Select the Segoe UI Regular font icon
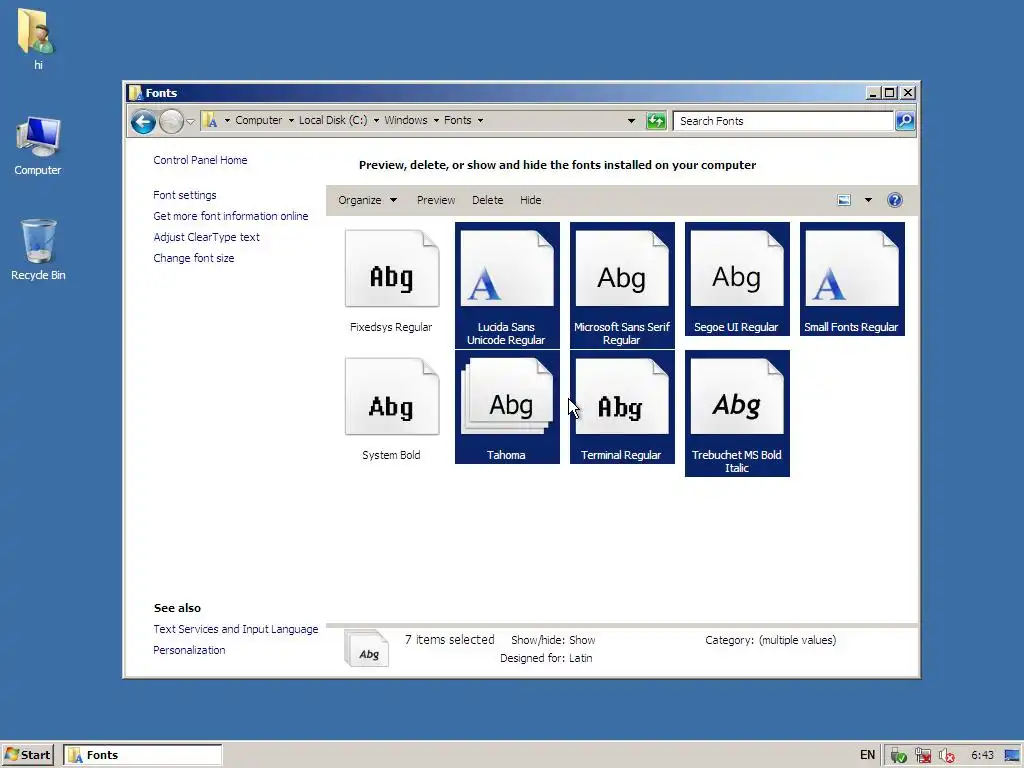This screenshot has width=1024, height=768. 737,268
